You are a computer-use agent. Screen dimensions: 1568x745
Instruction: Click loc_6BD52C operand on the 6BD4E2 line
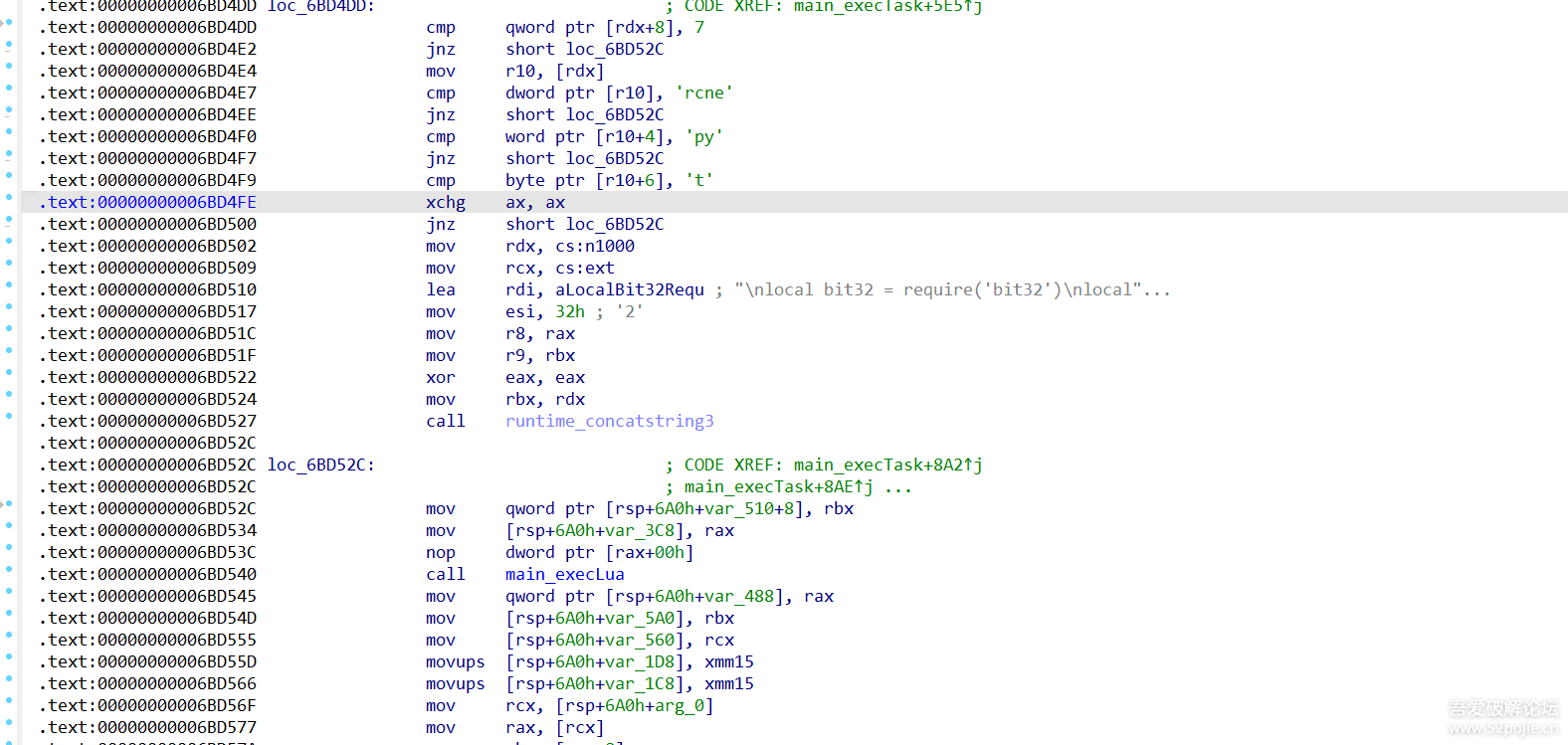pos(614,49)
